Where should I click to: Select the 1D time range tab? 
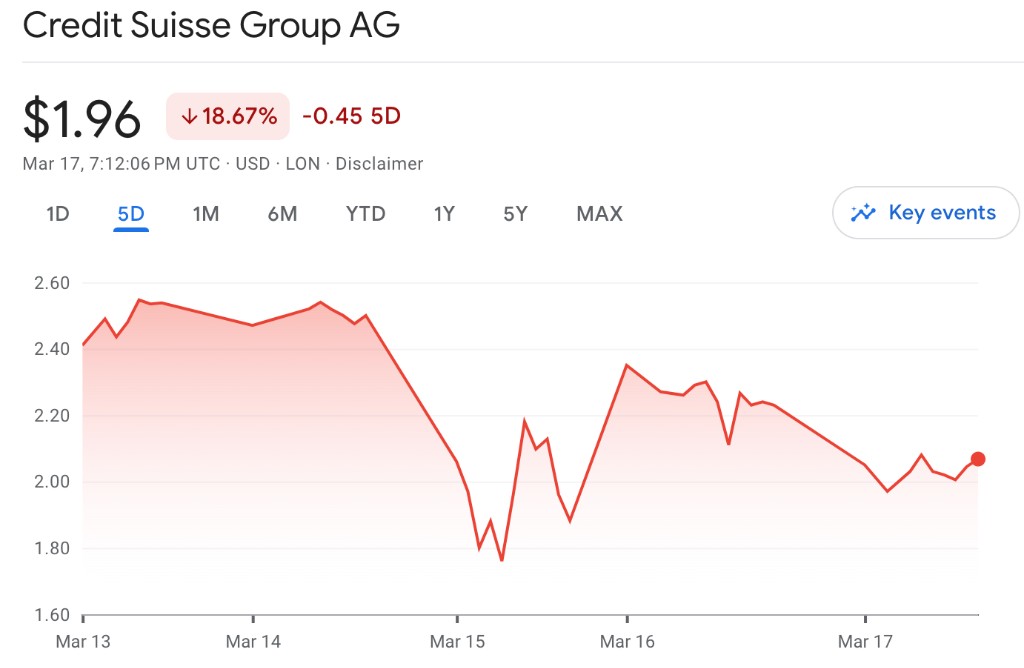[58, 213]
